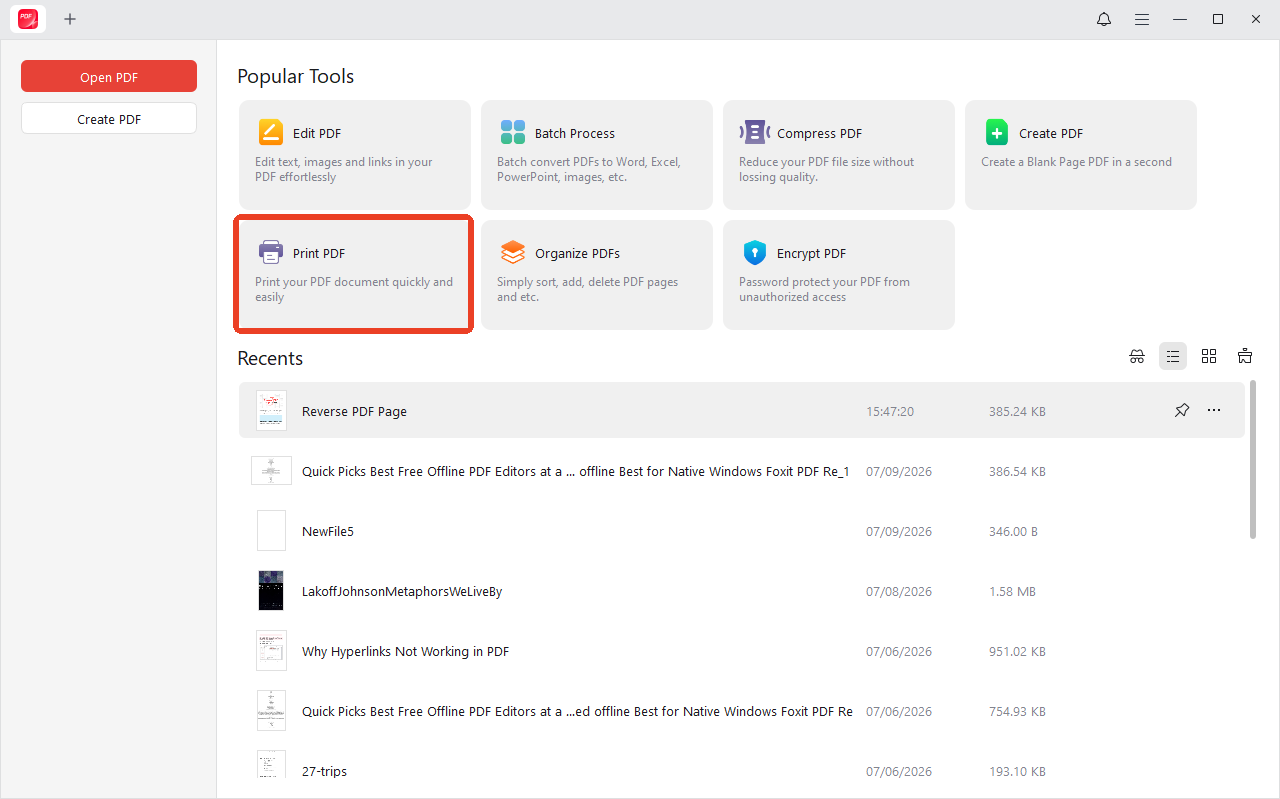Switch recents to grid thumbnail view

pos(1209,356)
